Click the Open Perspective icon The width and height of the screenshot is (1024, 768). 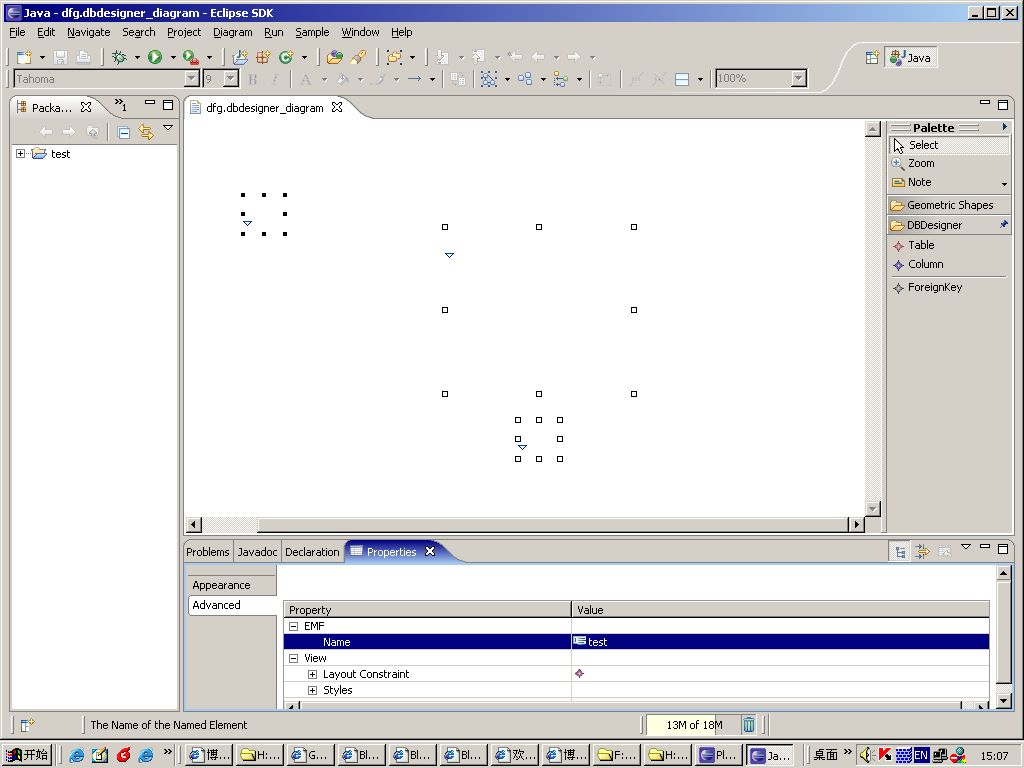(x=872, y=57)
